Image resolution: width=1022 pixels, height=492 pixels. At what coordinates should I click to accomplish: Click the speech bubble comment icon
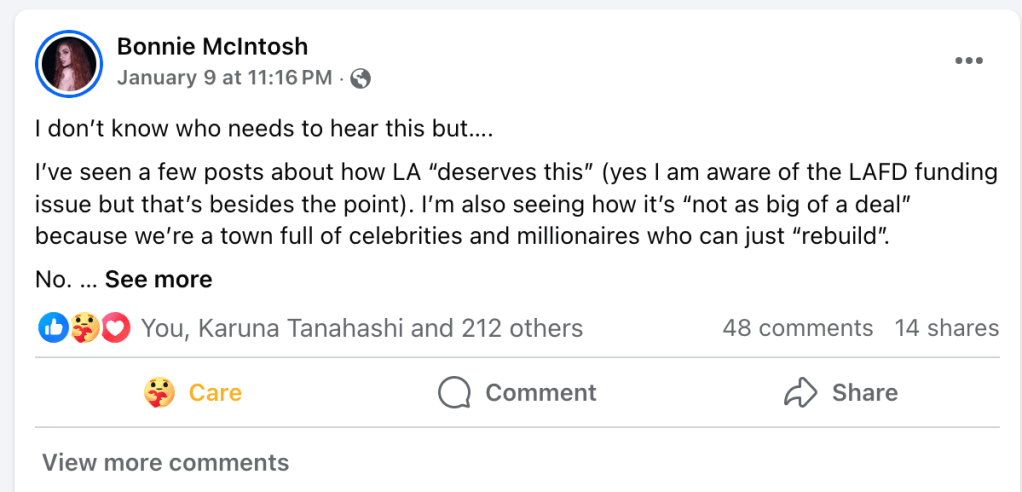pyautogui.click(x=454, y=393)
